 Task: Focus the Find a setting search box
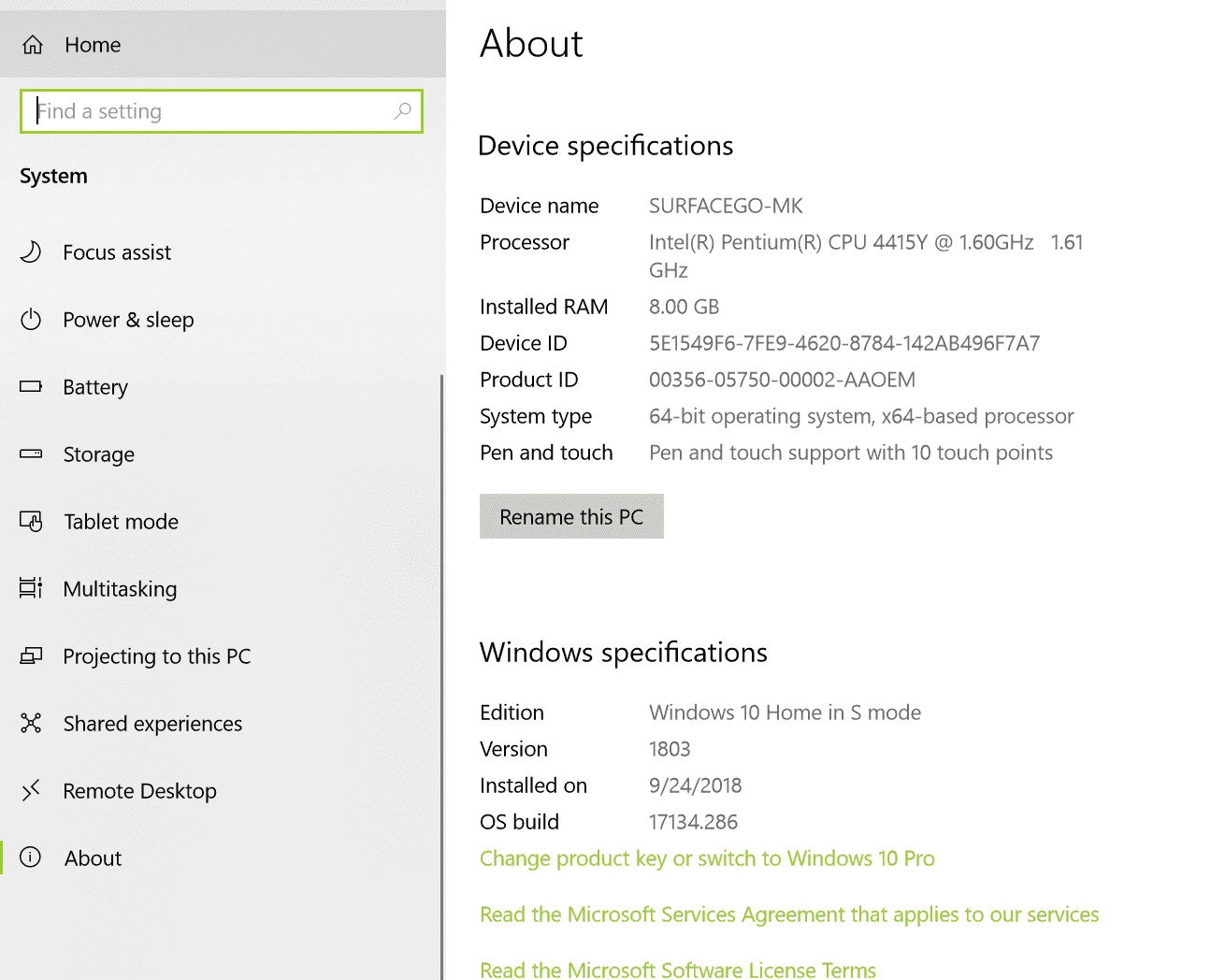[x=210, y=111]
